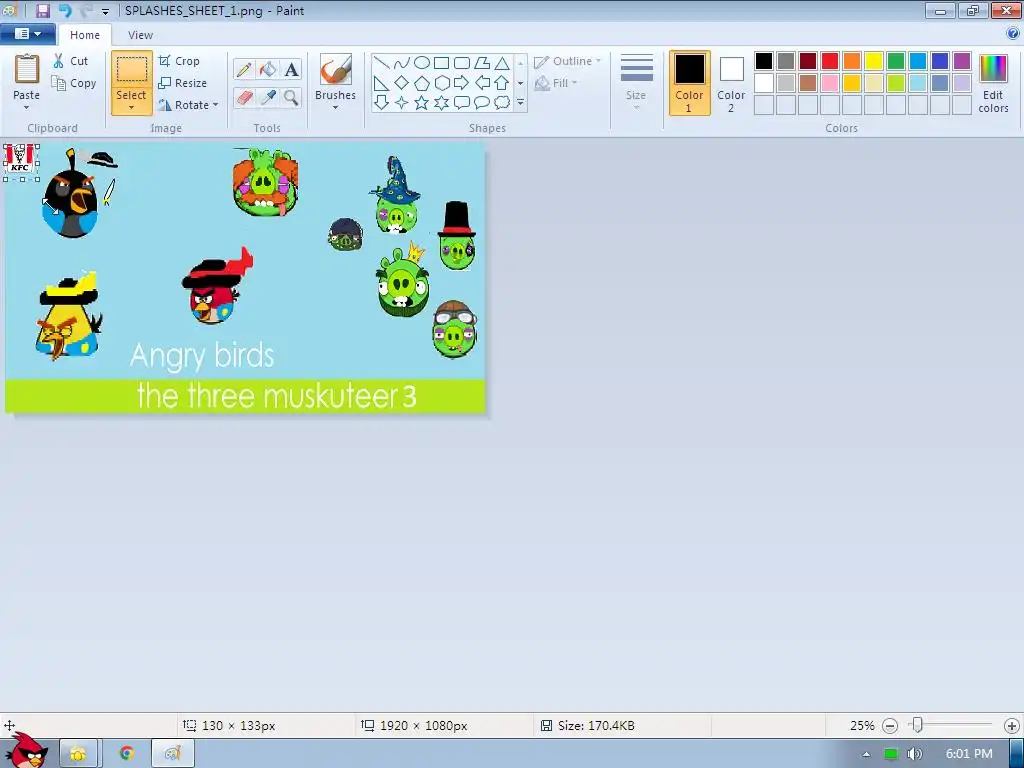Screen dimensions: 1024x768
Task: Click the Paint taskbar button
Action: tap(173, 754)
